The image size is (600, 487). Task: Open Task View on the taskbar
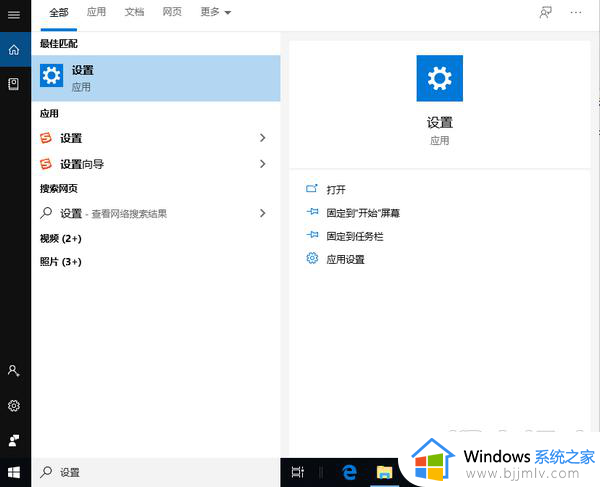(297, 471)
